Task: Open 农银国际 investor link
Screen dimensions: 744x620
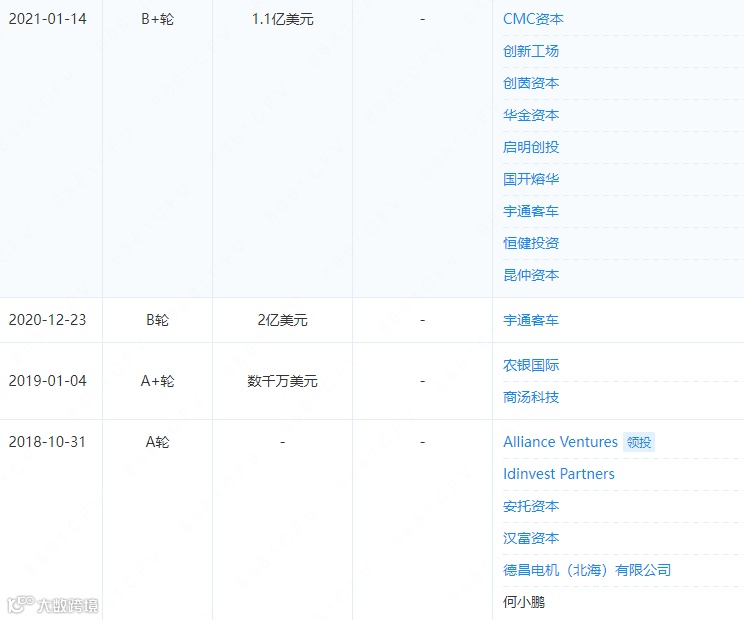Action: pos(530,365)
